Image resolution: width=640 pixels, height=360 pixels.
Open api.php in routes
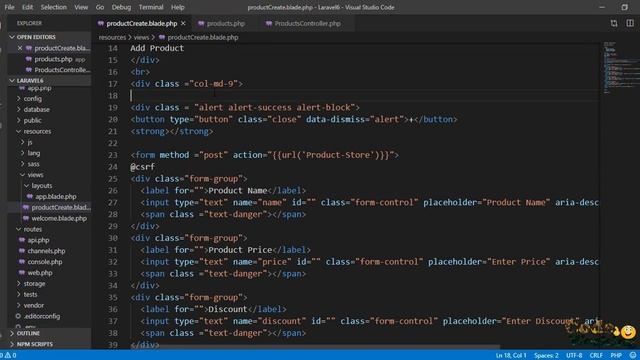38,240
